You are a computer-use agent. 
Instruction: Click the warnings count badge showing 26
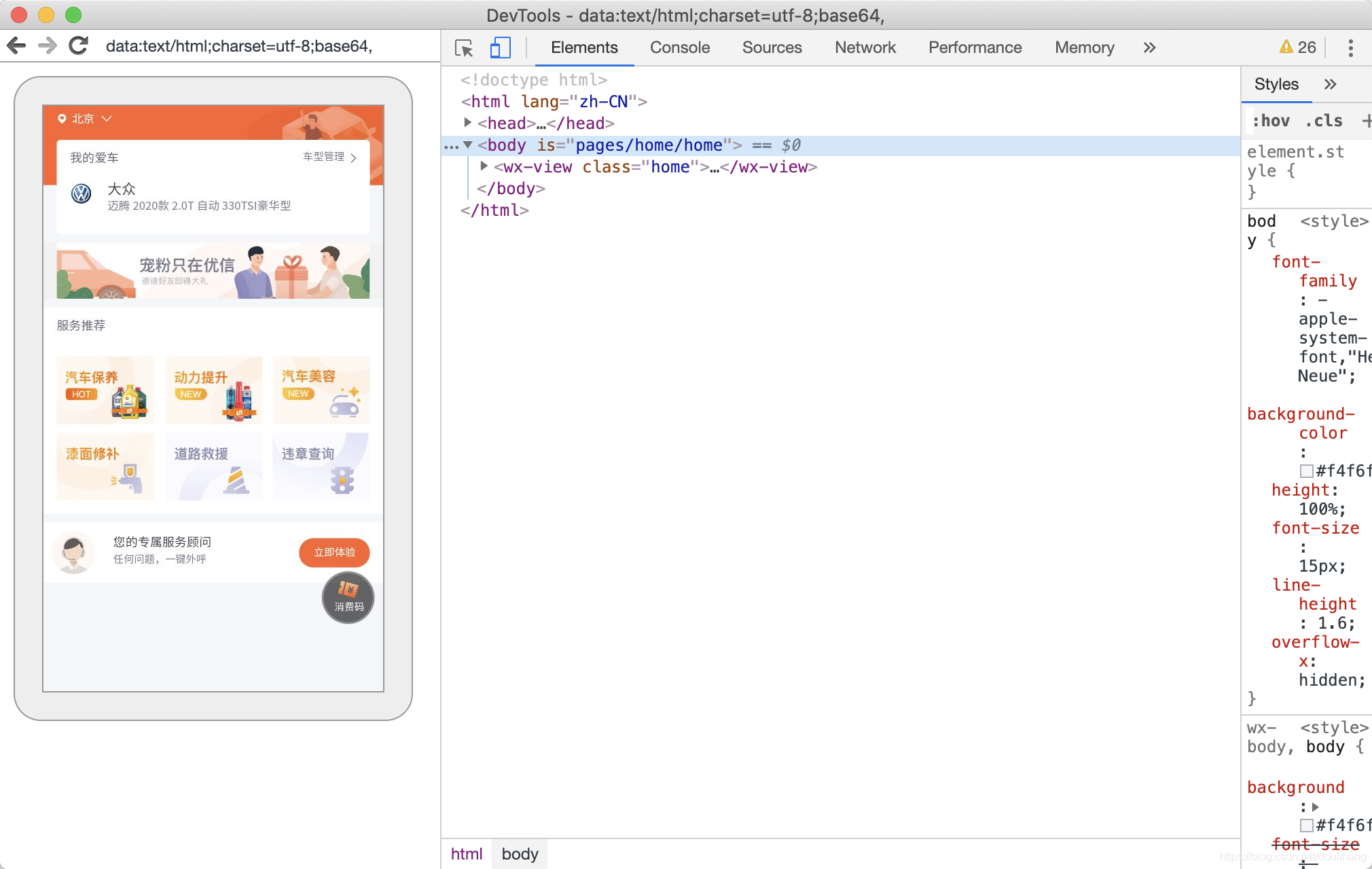1298,48
